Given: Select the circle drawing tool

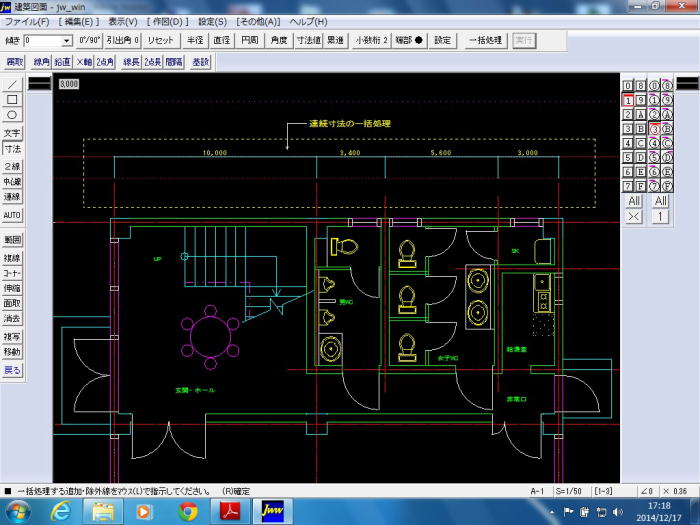Looking at the screenshot, I should tap(12, 115).
